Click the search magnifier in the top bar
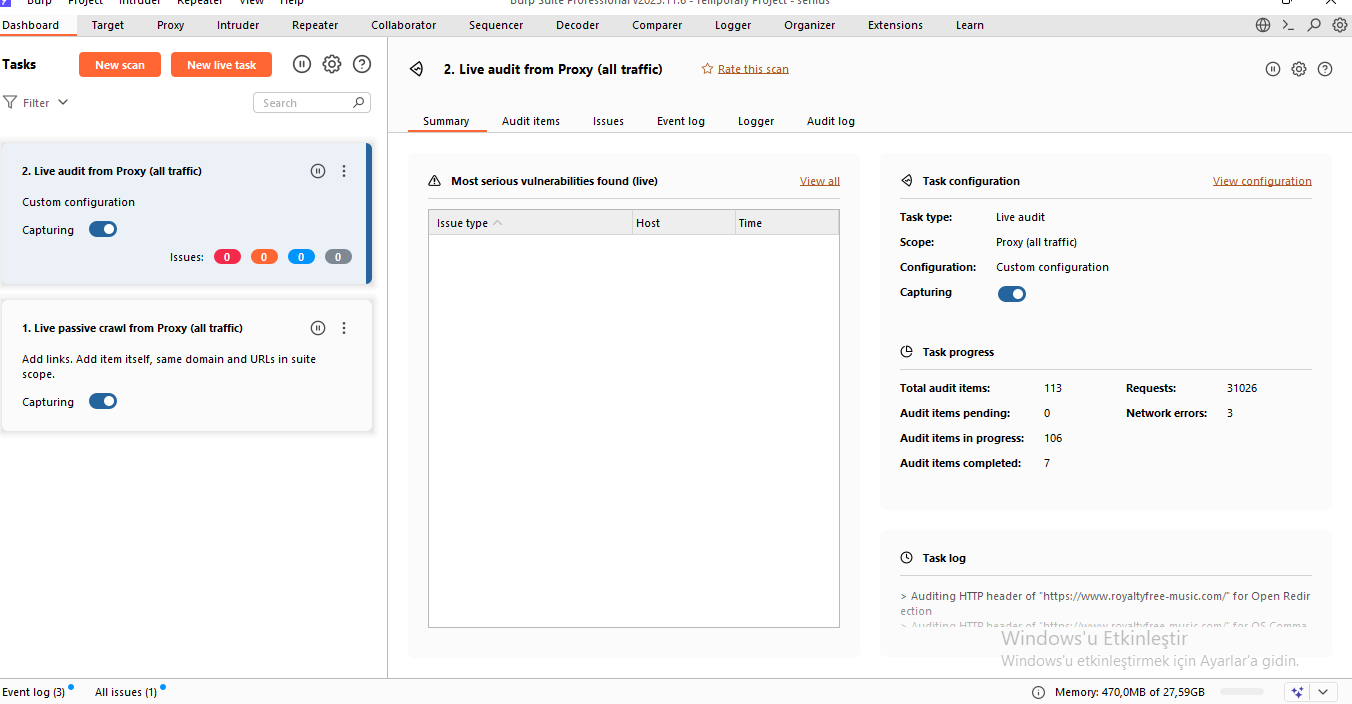The image size is (1352, 704). click(1314, 25)
